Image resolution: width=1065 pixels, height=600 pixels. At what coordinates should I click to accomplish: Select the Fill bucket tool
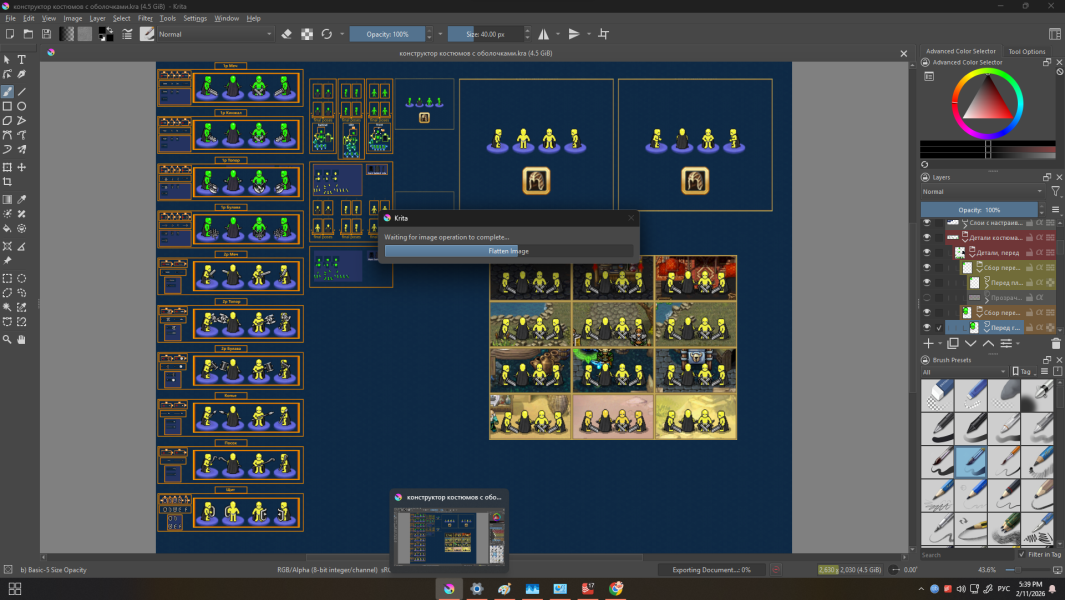pos(7,229)
